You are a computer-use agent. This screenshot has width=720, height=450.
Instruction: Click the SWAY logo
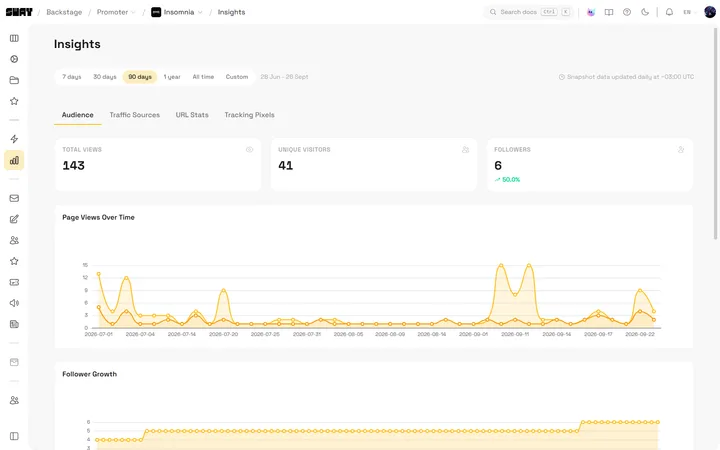(x=19, y=12)
